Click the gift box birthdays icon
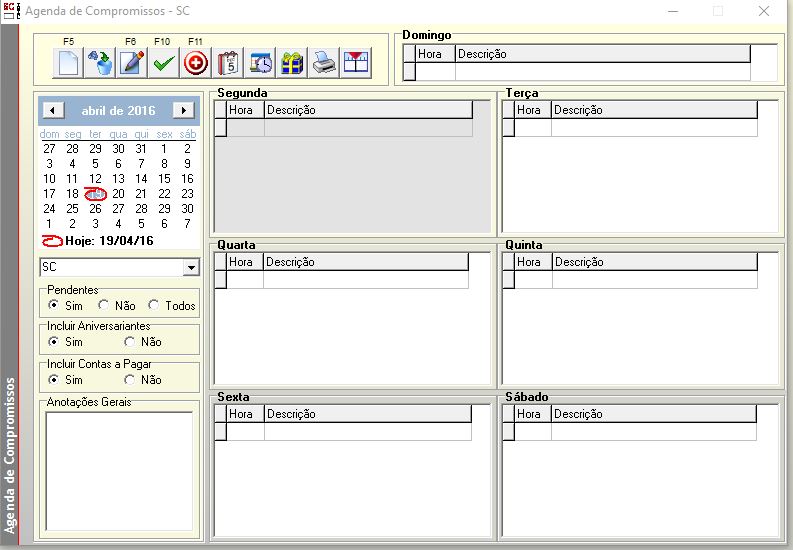793x550 pixels. (291, 63)
